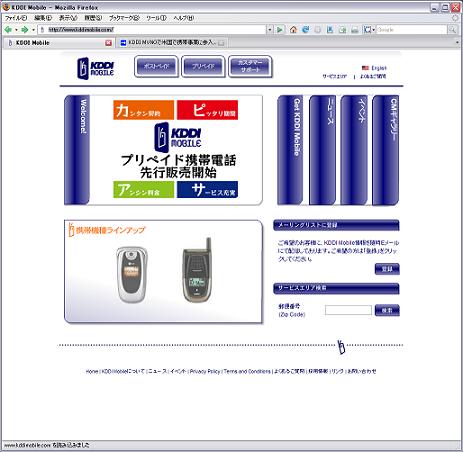Reload the page with the blue refresh icon

point(305,30)
